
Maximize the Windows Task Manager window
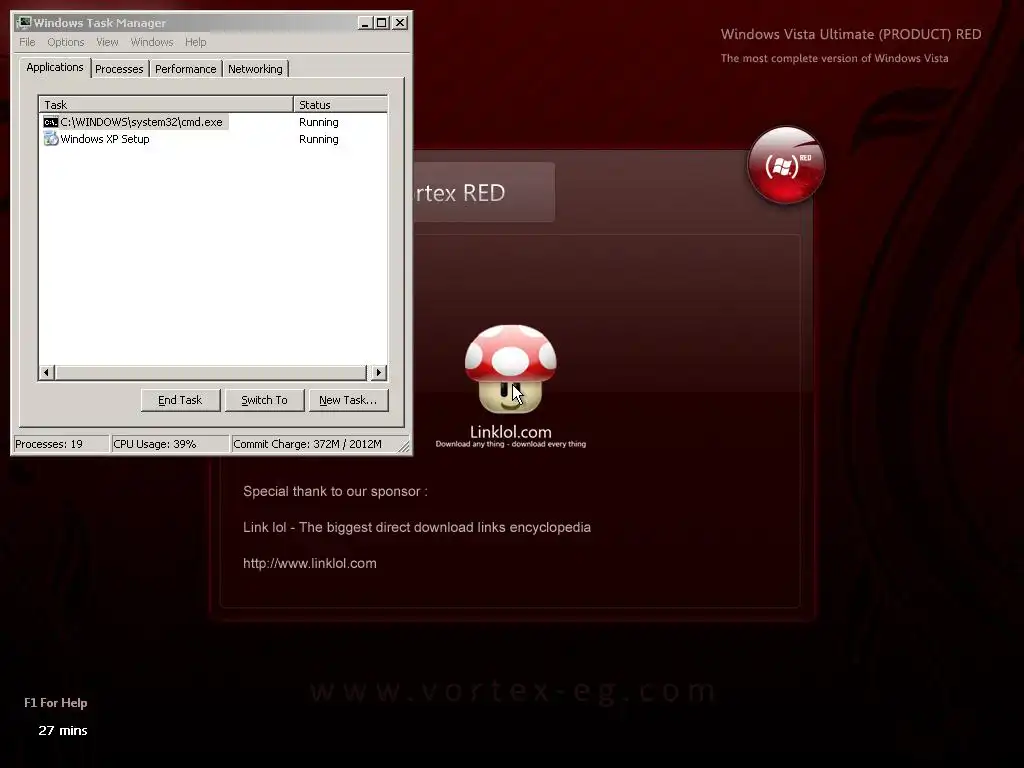pos(381,23)
